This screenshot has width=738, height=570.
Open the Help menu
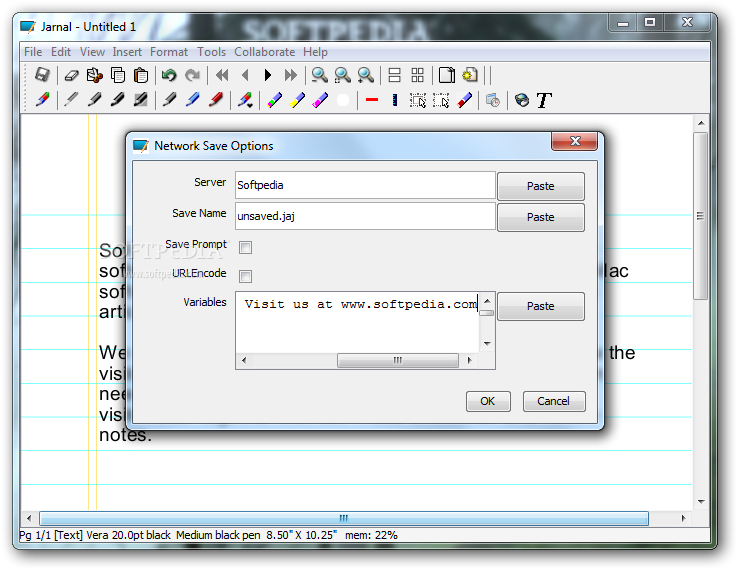click(x=315, y=52)
